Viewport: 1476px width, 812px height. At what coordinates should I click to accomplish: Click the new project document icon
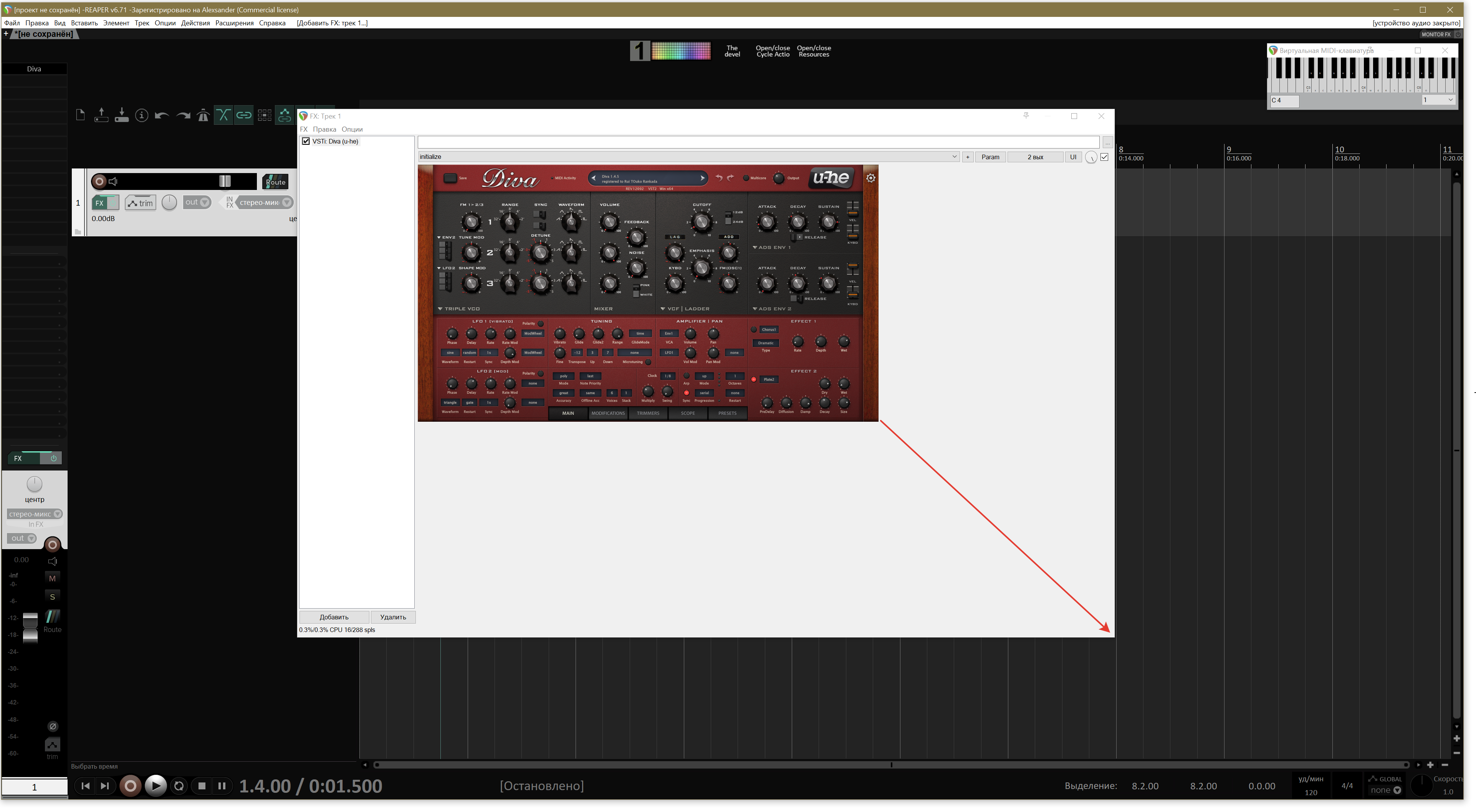click(81, 116)
